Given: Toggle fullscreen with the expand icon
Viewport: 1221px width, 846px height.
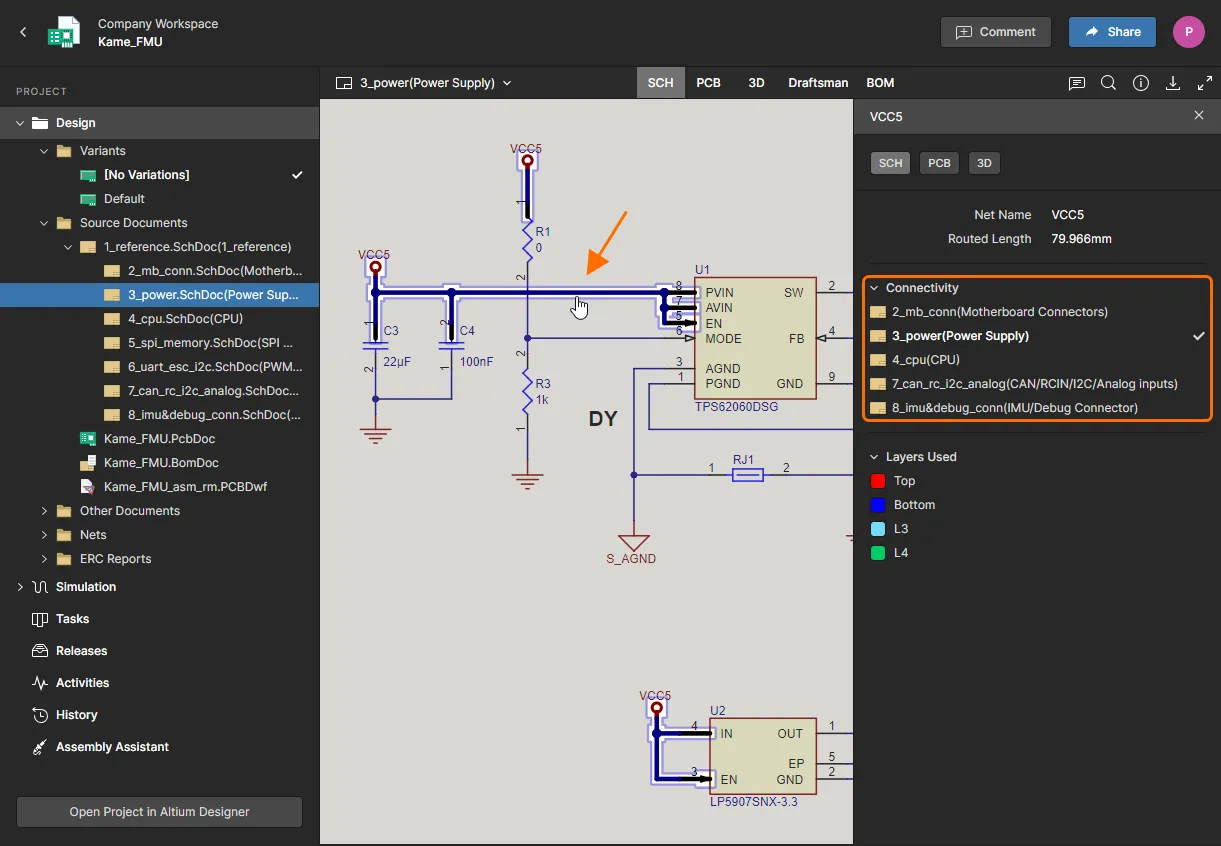Looking at the screenshot, I should 1204,83.
